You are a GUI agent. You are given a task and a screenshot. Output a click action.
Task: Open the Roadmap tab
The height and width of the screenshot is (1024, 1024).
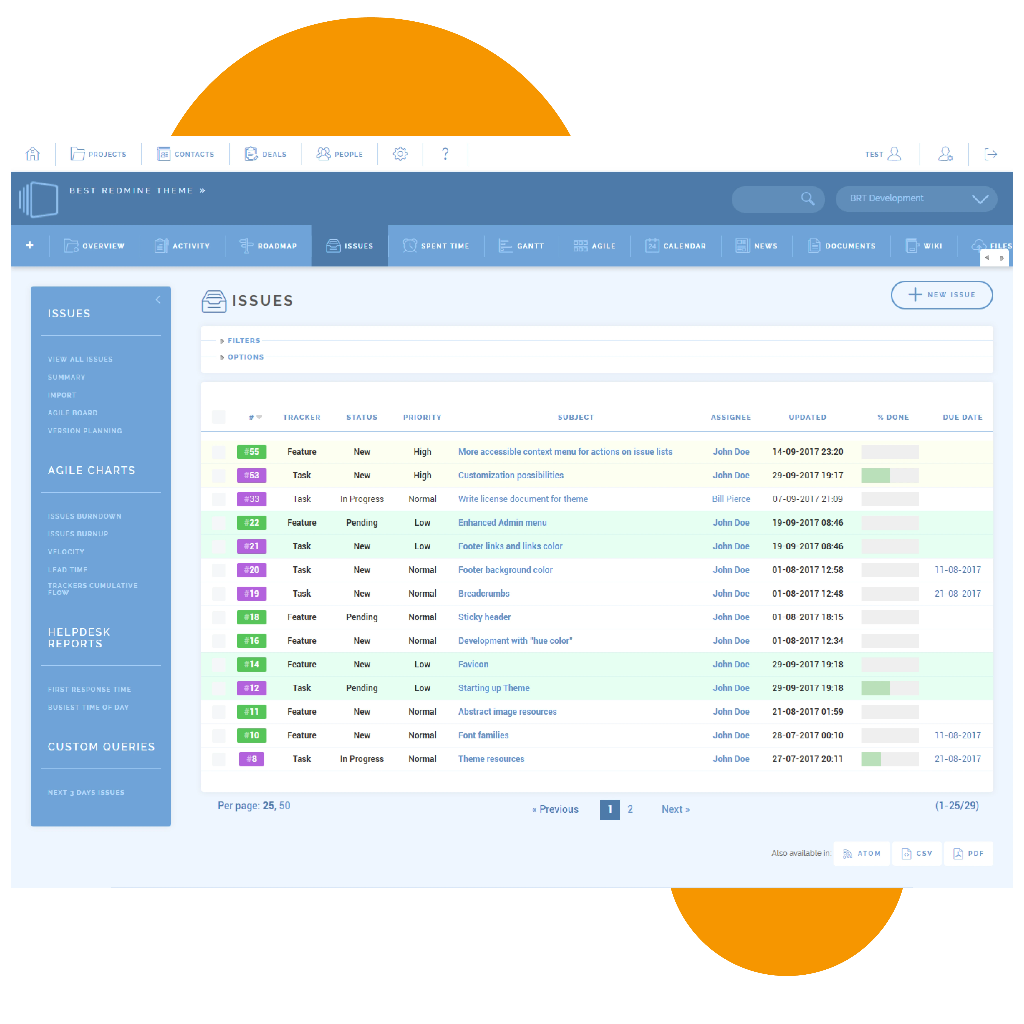pyautogui.click(x=267, y=246)
